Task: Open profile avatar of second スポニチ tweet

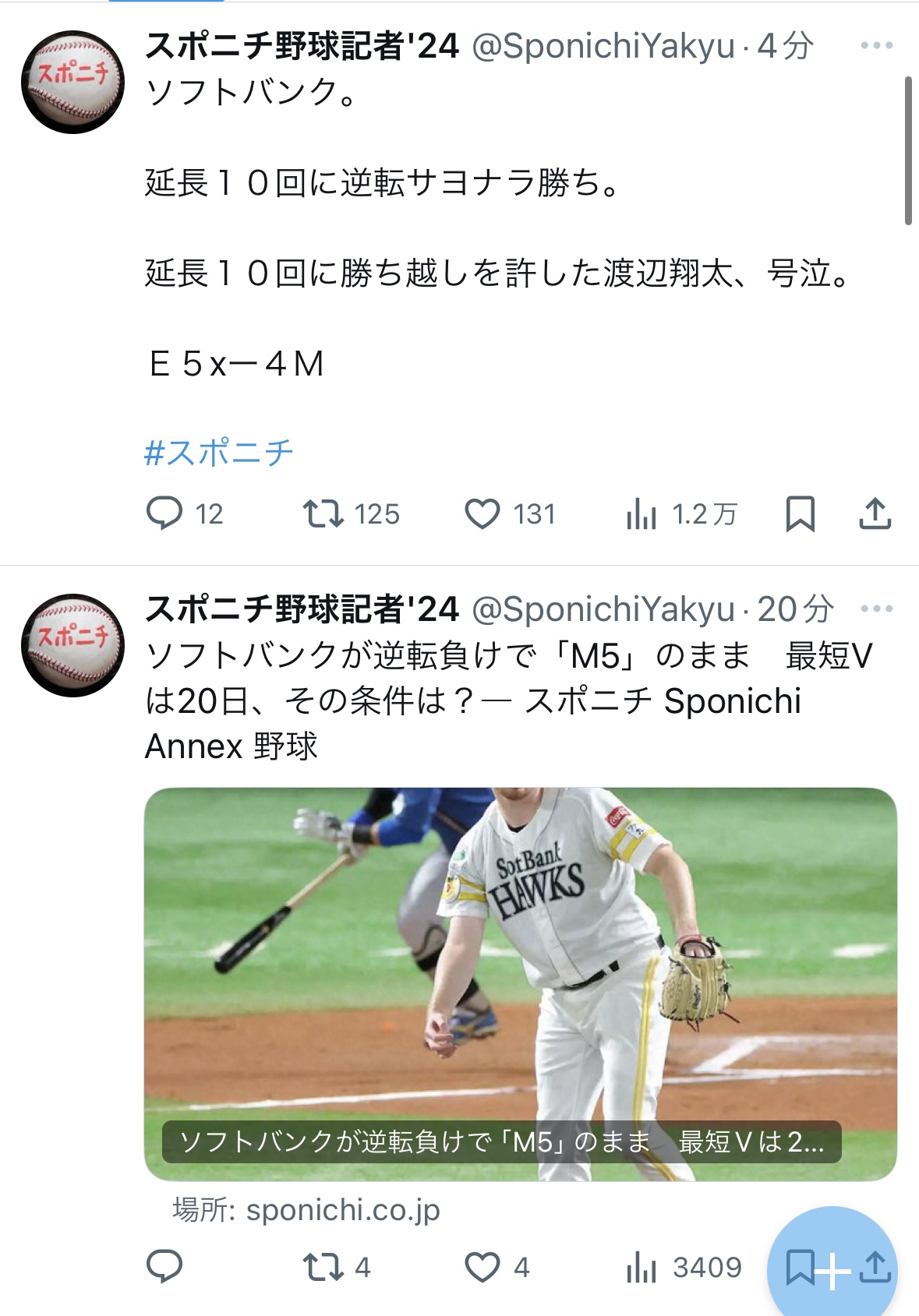Action: [72, 645]
